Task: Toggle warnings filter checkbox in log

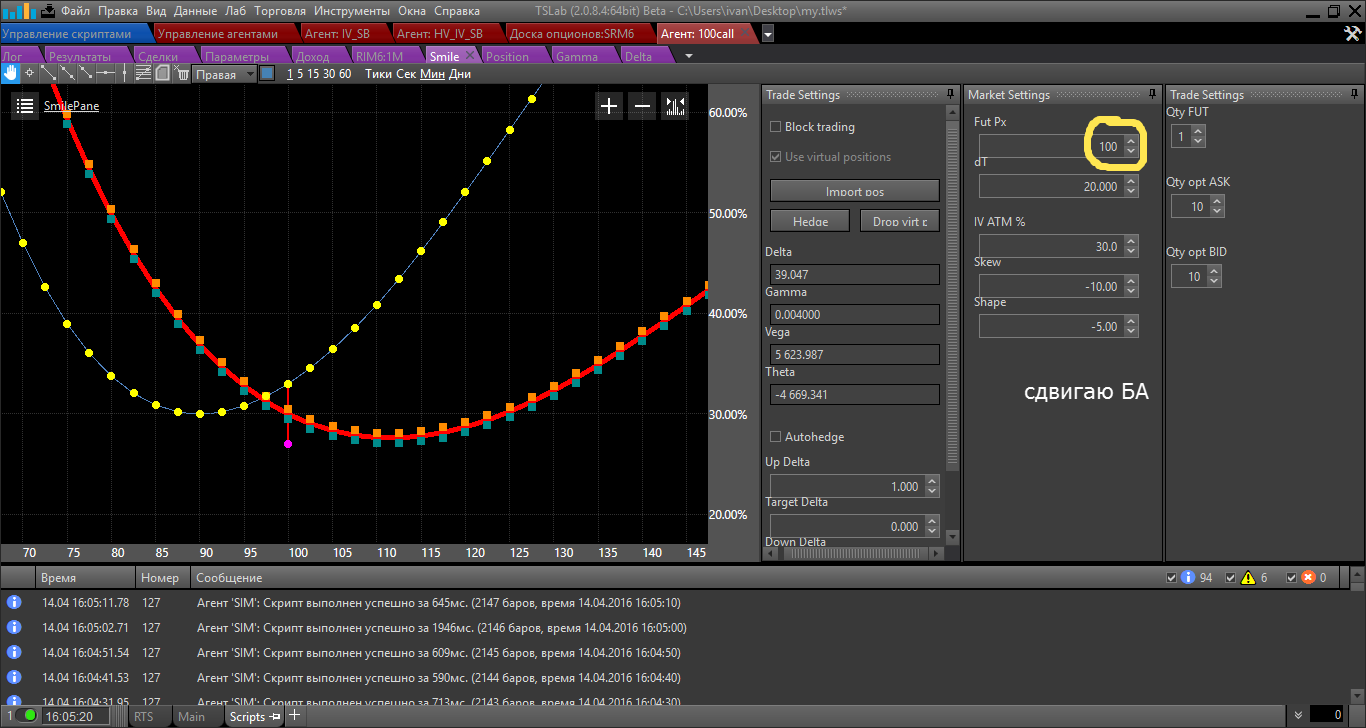Action: point(1232,578)
